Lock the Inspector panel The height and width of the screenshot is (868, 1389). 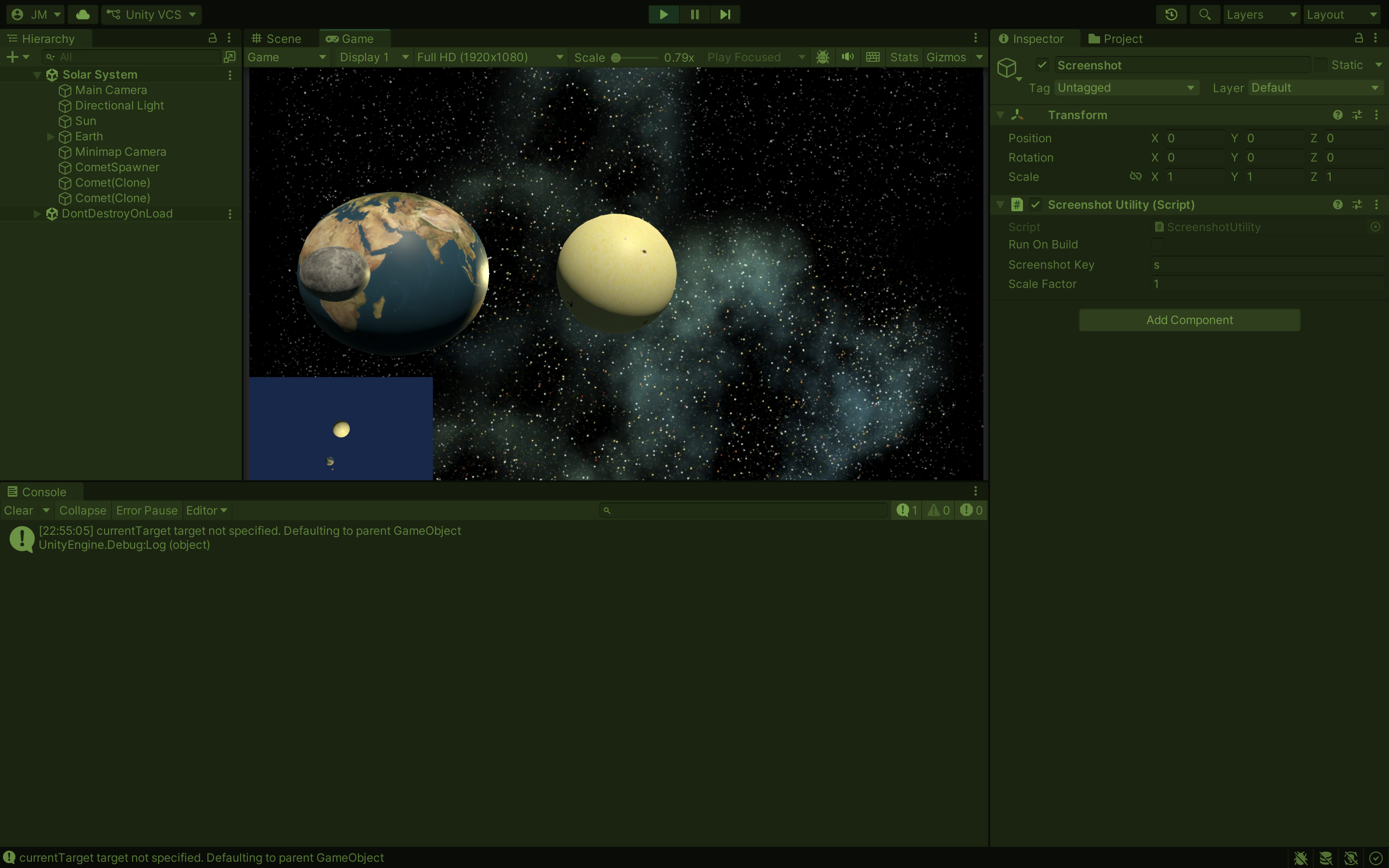click(x=1359, y=39)
